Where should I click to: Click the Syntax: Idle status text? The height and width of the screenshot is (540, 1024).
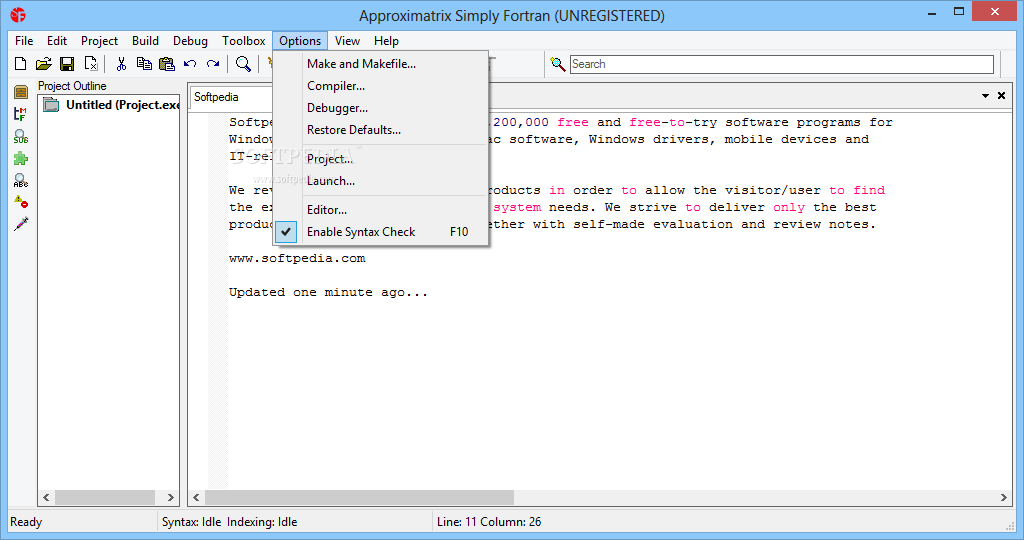pos(191,522)
